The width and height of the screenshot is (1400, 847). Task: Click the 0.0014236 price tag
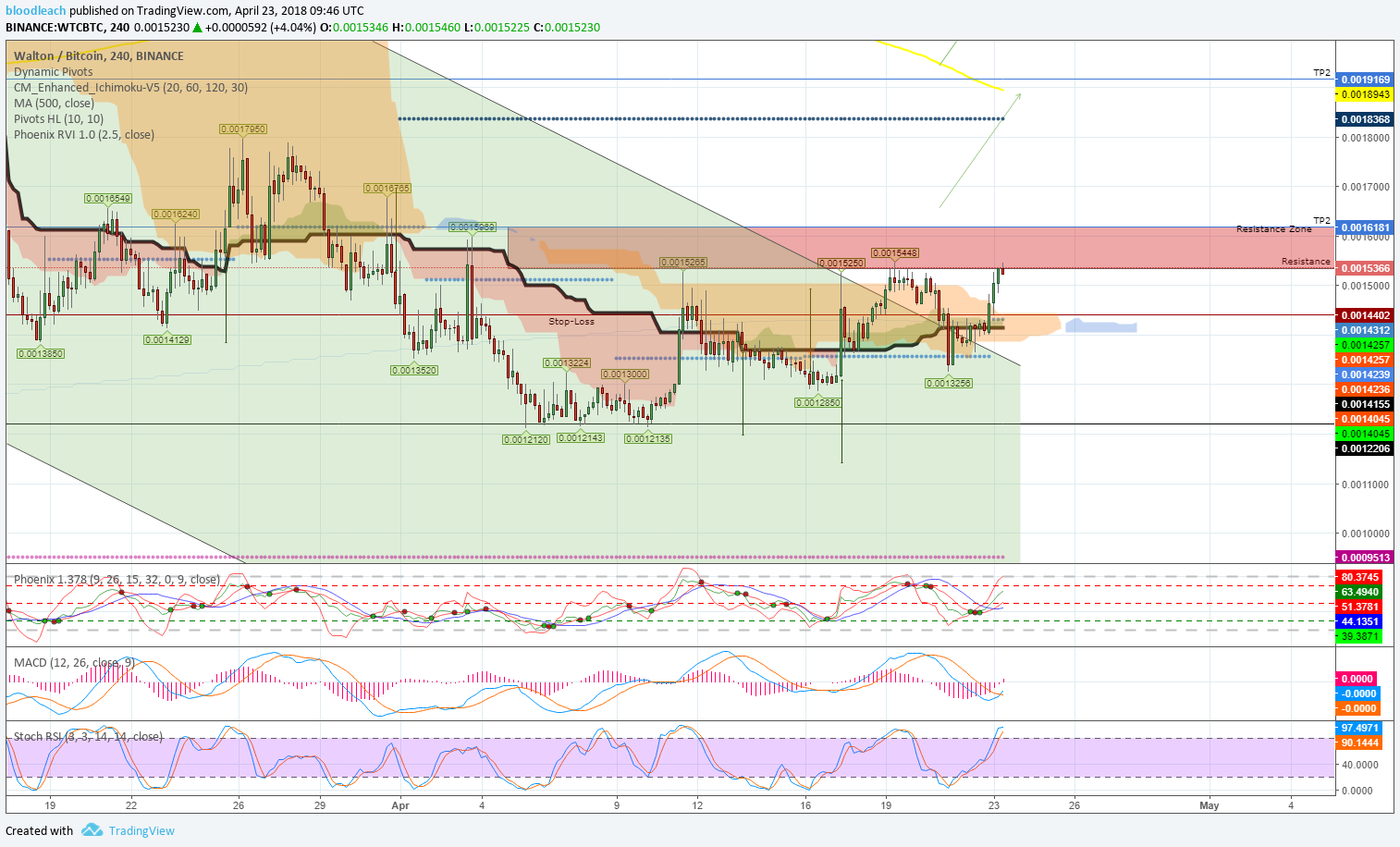[1365, 389]
